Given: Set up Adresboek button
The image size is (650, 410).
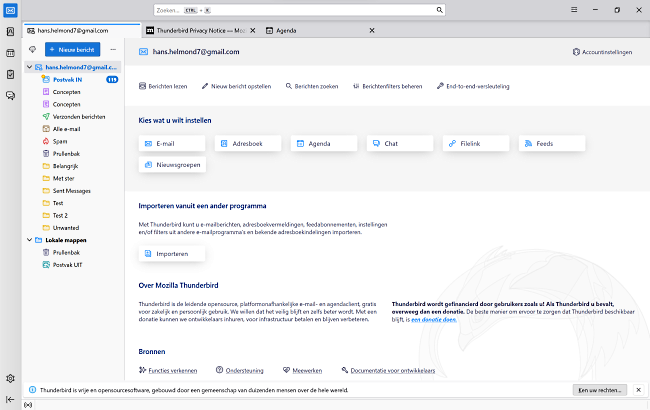Looking at the screenshot, I should pos(248,143).
